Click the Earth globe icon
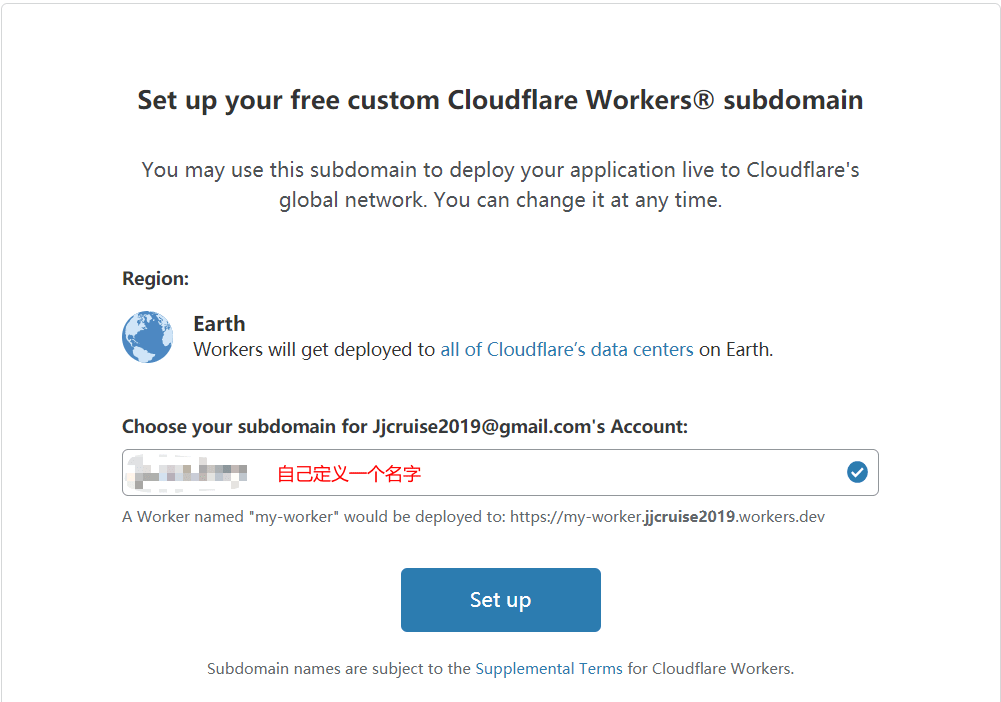1001x702 pixels. click(x=147, y=337)
